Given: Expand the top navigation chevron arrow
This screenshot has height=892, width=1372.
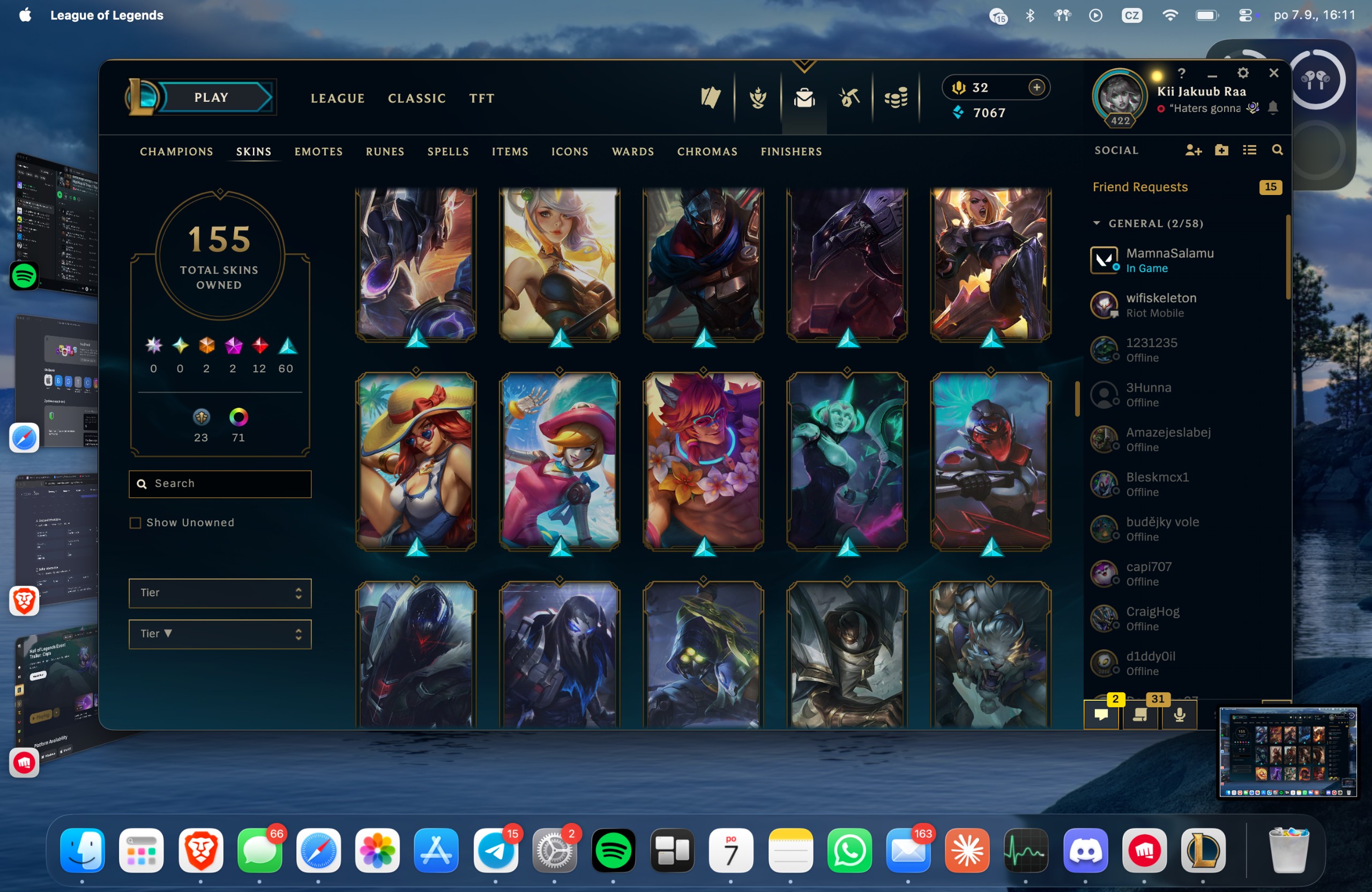Looking at the screenshot, I should tap(804, 66).
